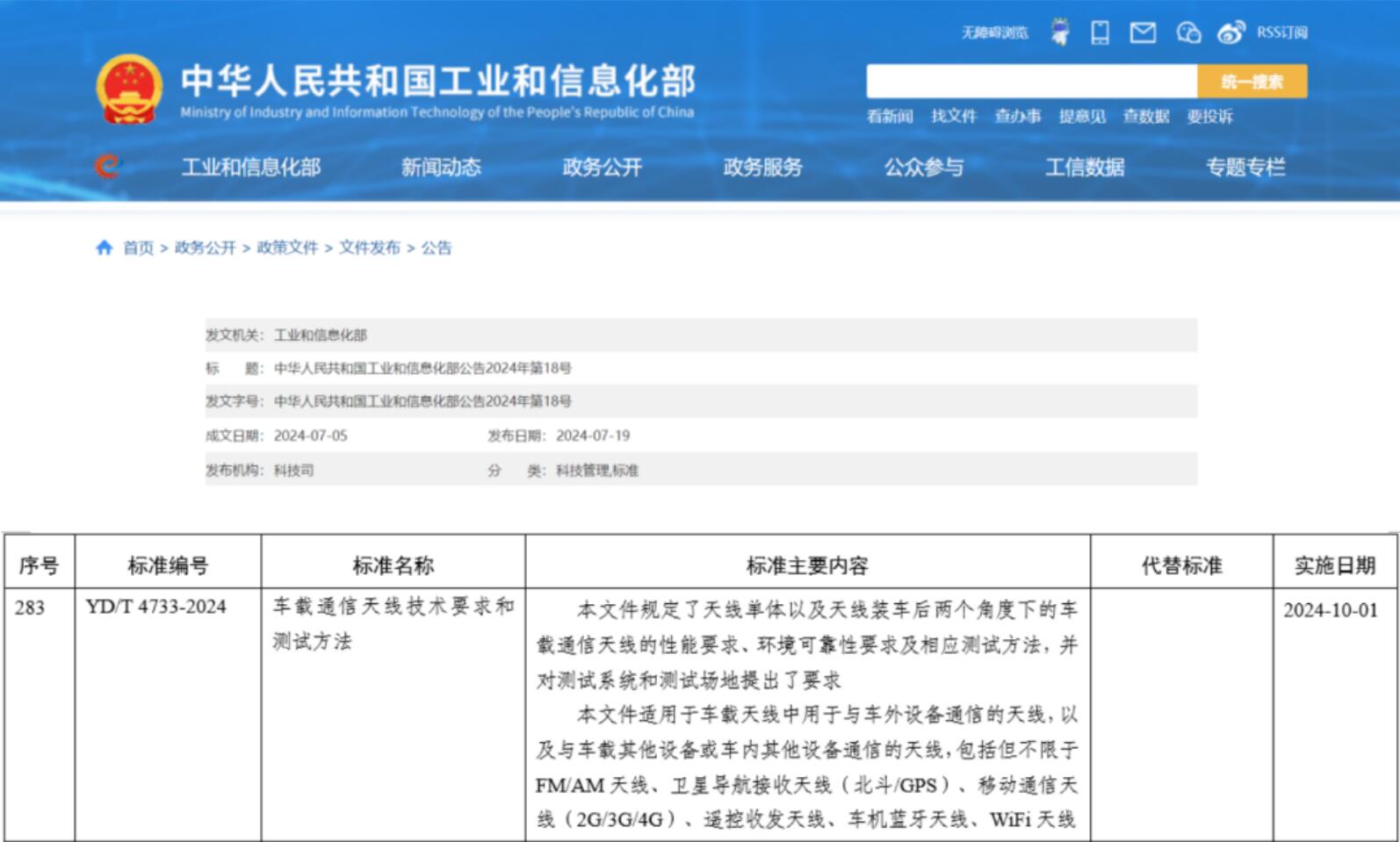Click the serial number cell 283
This screenshot has height=842, width=1400.
(30, 608)
